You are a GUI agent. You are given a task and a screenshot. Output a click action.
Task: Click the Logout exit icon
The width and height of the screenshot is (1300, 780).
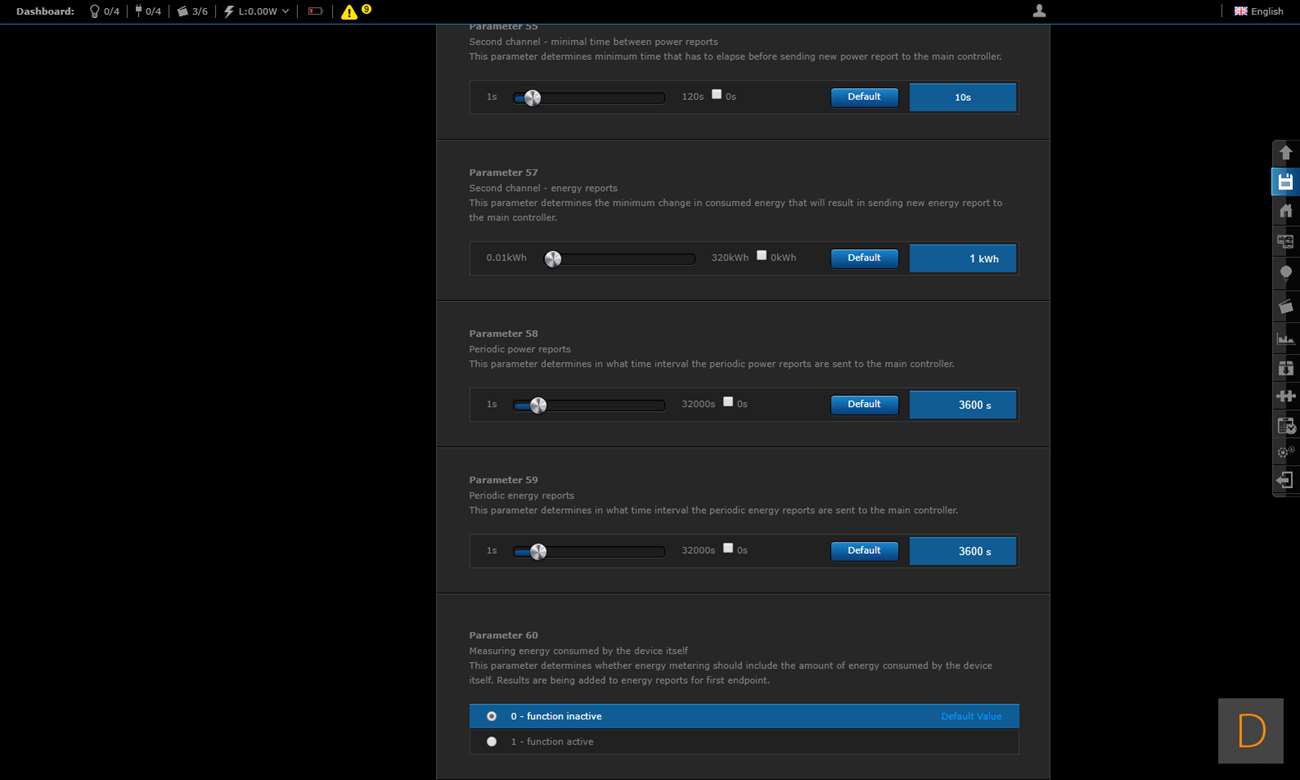click(x=1285, y=481)
